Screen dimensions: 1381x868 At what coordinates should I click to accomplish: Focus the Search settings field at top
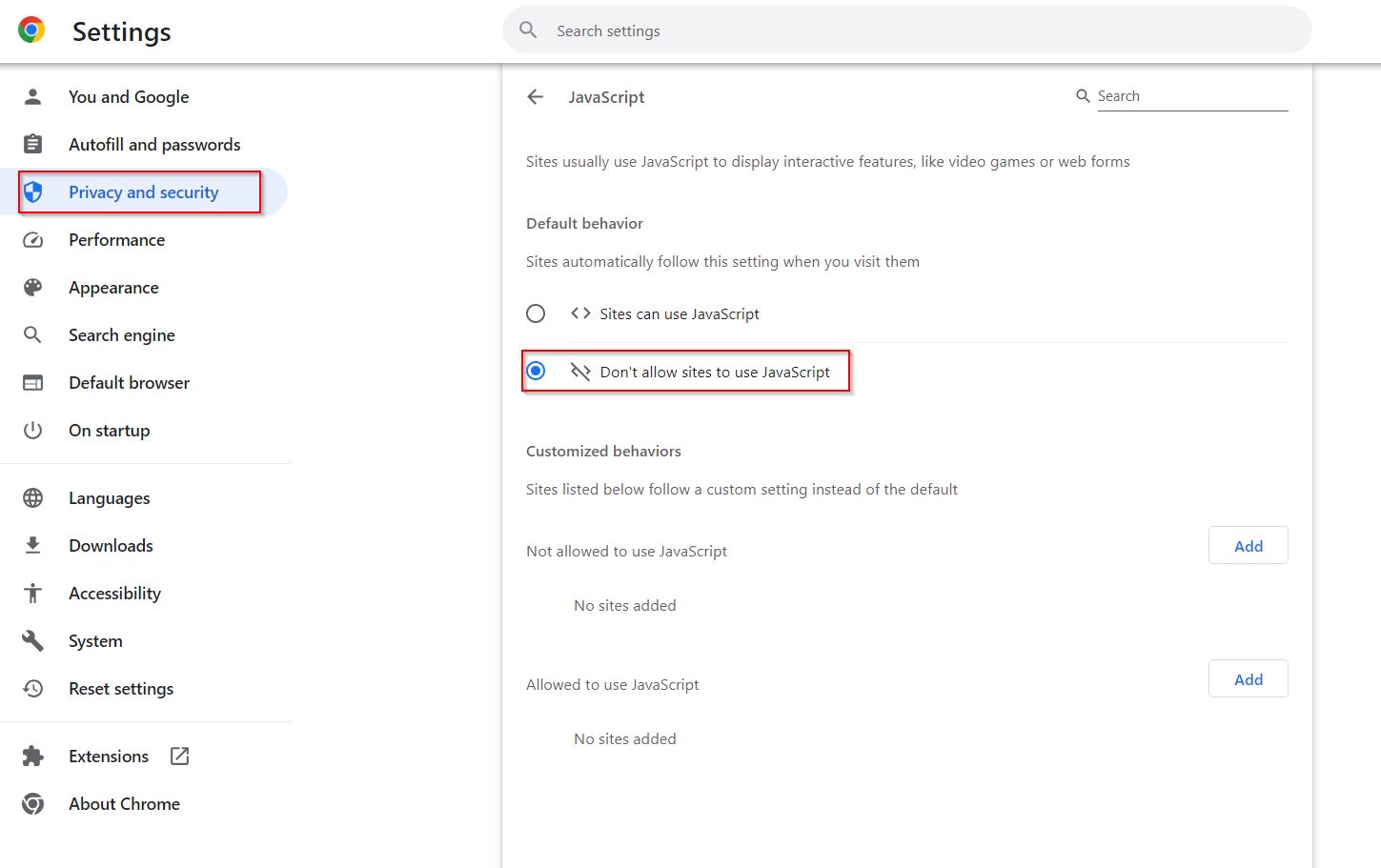[x=905, y=30]
